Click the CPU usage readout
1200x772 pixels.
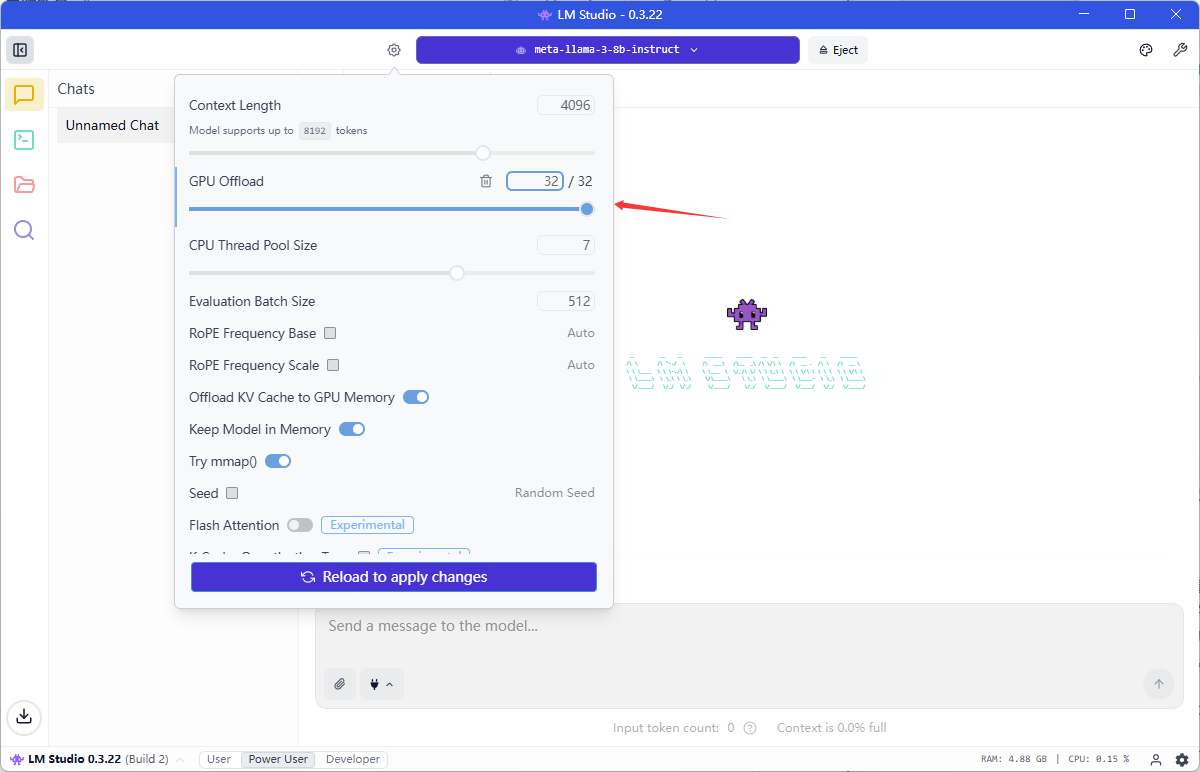(1098, 759)
